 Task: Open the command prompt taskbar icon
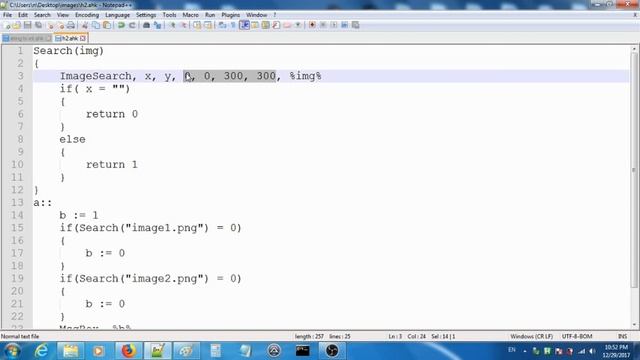click(x=302, y=351)
